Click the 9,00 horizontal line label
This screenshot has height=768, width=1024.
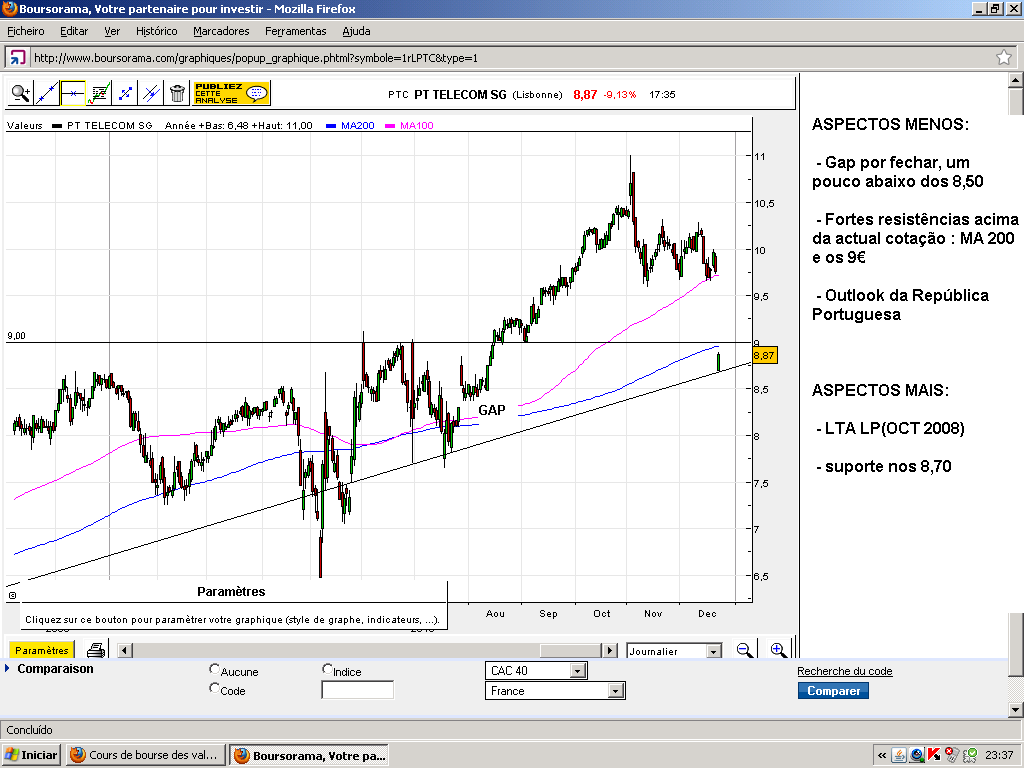(16, 336)
